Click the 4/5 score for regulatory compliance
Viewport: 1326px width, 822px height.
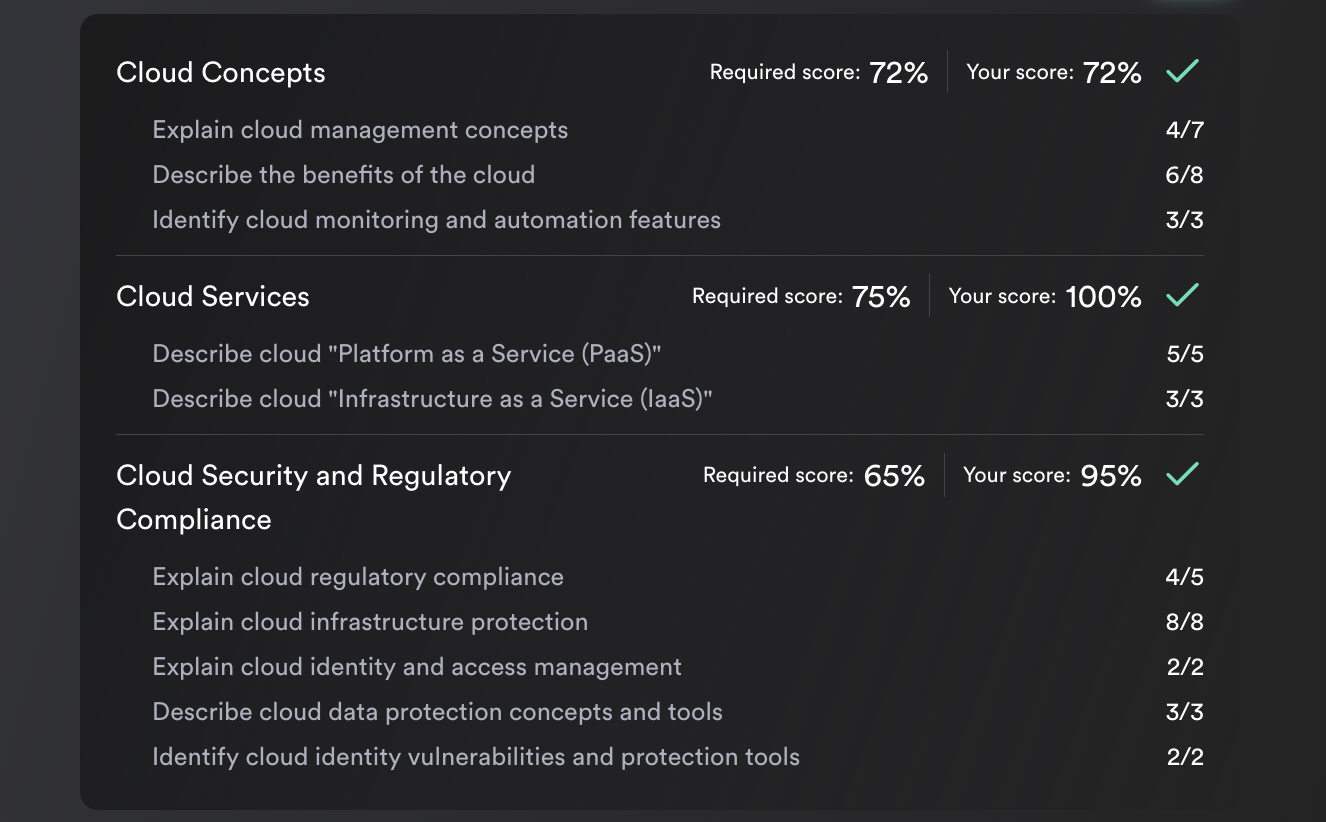tap(1184, 577)
